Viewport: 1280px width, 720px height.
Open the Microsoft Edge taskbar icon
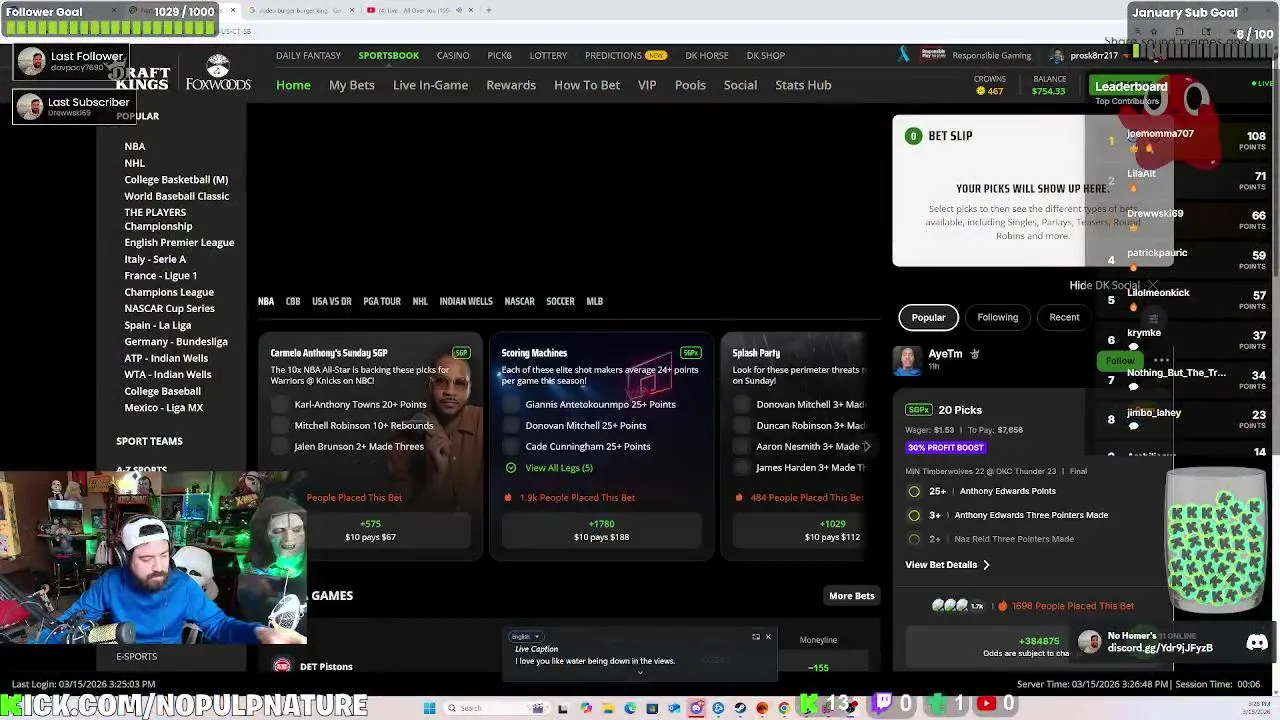(x=630, y=708)
